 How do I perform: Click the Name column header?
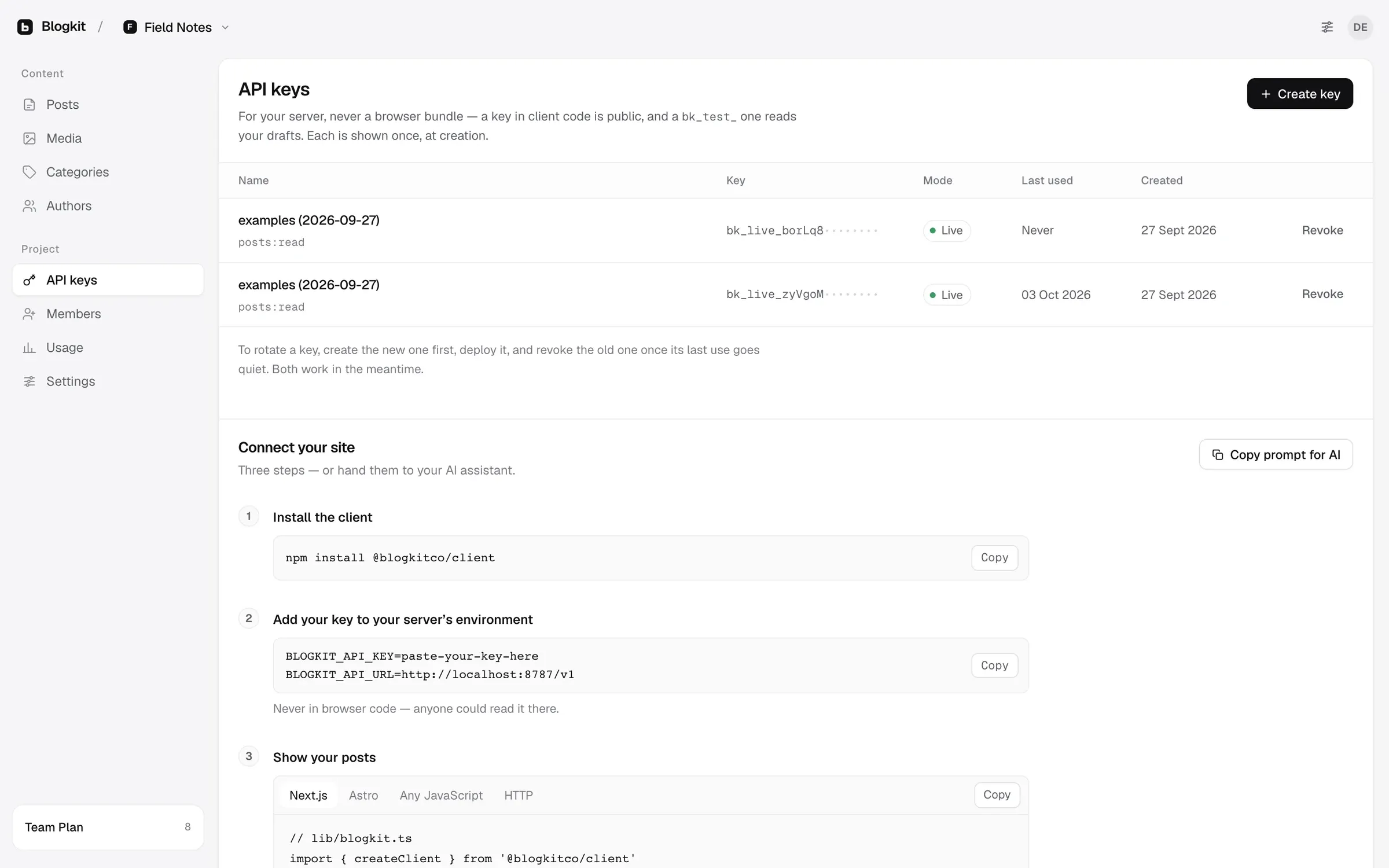[253, 181]
